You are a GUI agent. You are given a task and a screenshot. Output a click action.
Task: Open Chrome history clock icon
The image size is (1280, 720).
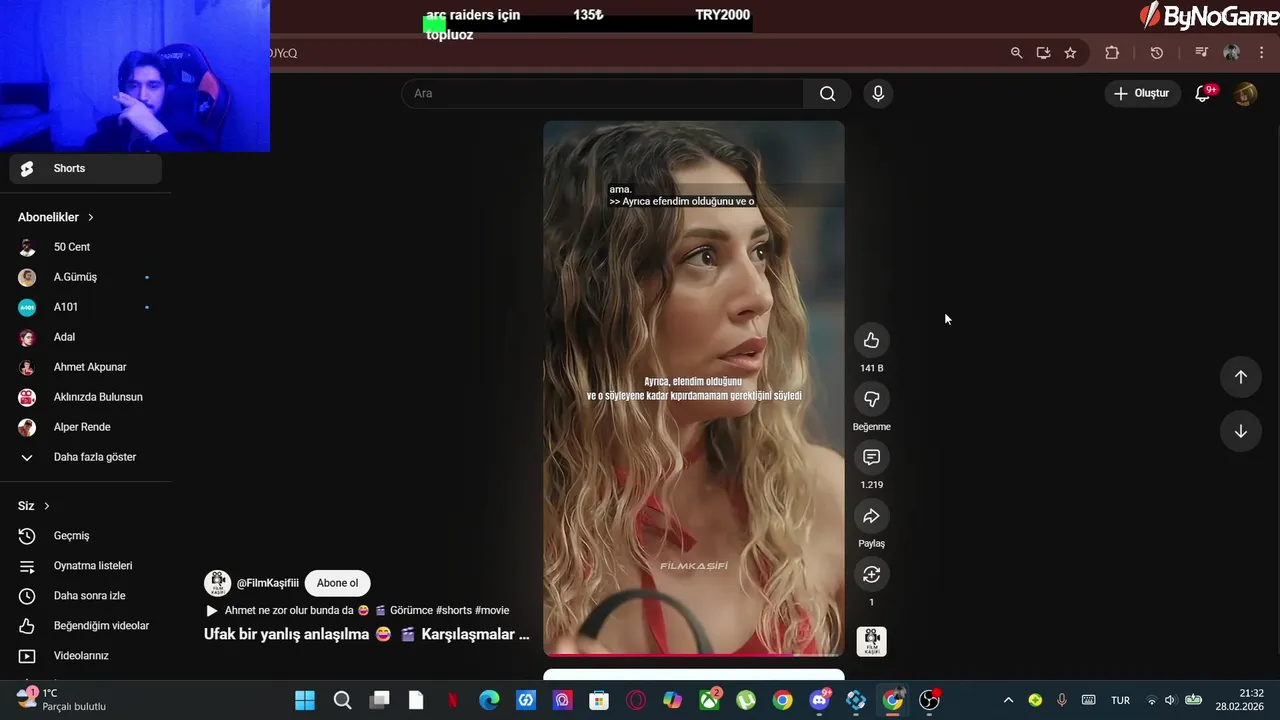(1157, 53)
